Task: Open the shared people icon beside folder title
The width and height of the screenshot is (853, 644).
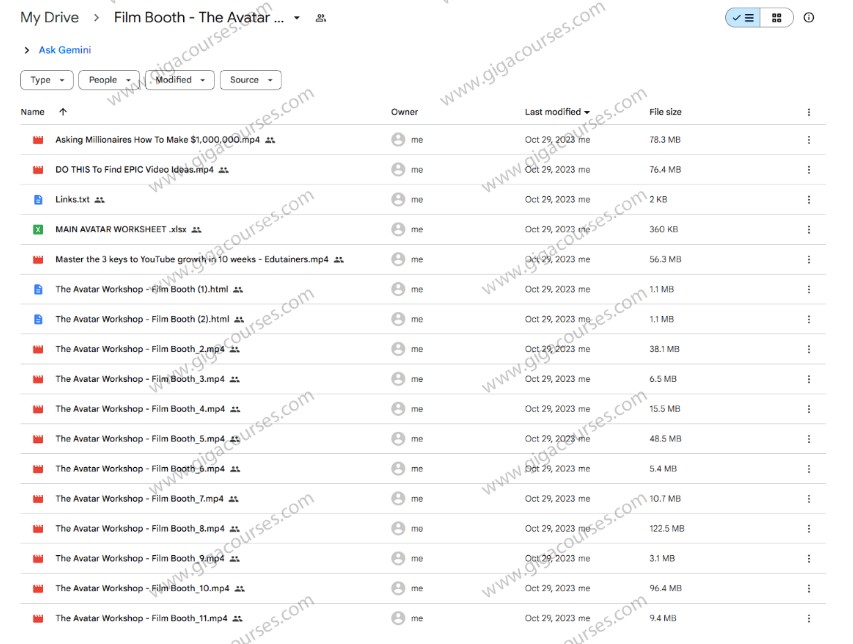Action: click(320, 18)
